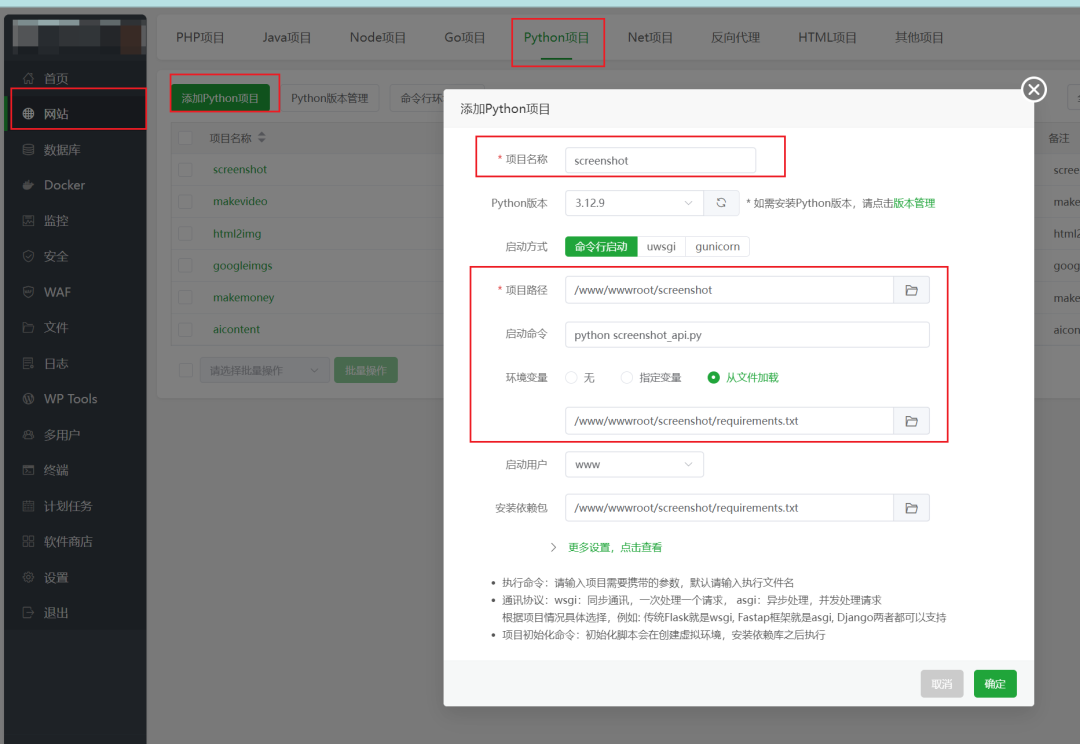
Task: Open folder picker for environment file path
Action: coord(911,421)
